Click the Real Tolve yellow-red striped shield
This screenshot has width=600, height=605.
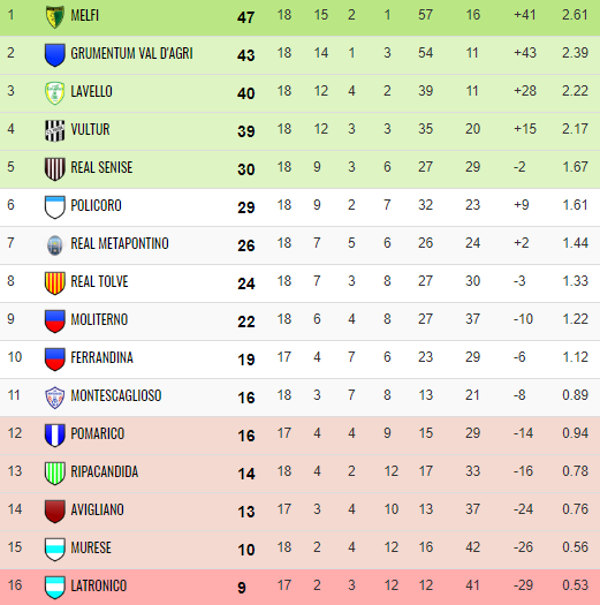55,283
